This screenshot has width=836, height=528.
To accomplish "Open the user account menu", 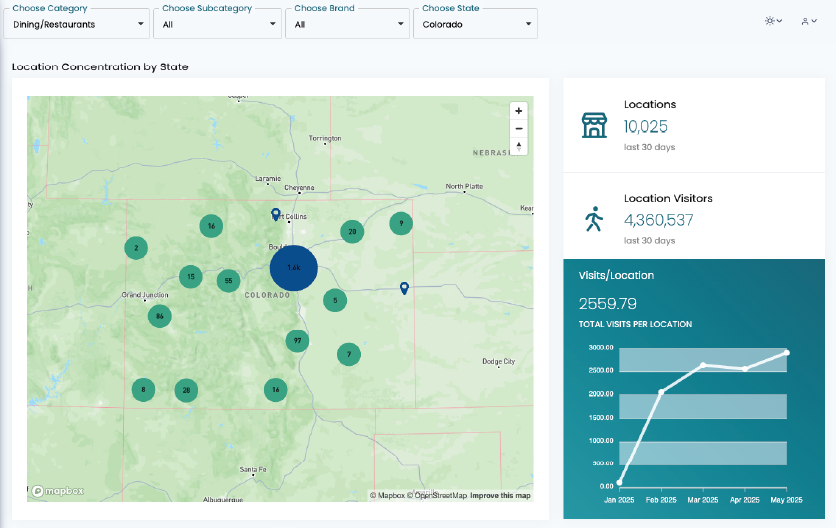I will 808,21.
